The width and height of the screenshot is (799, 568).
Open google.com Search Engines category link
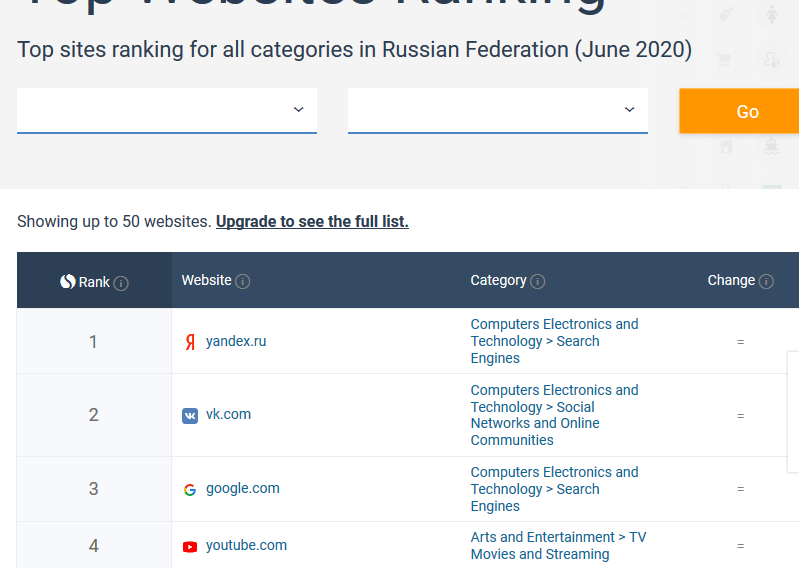coord(554,489)
